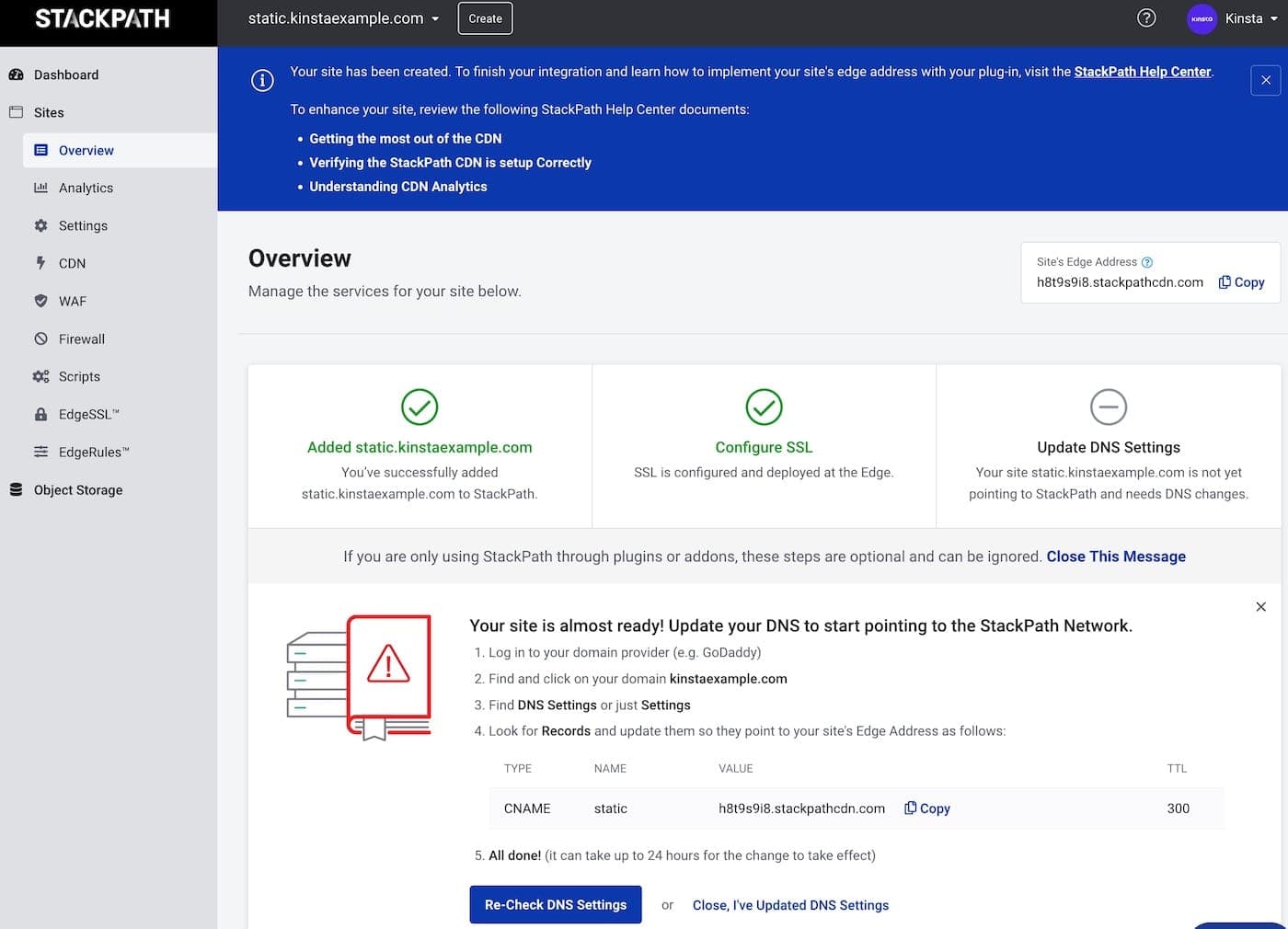The image size is (1288, 929).
Task: Click the WAF shield icon in the sidebar
Action: coord(40,301)
